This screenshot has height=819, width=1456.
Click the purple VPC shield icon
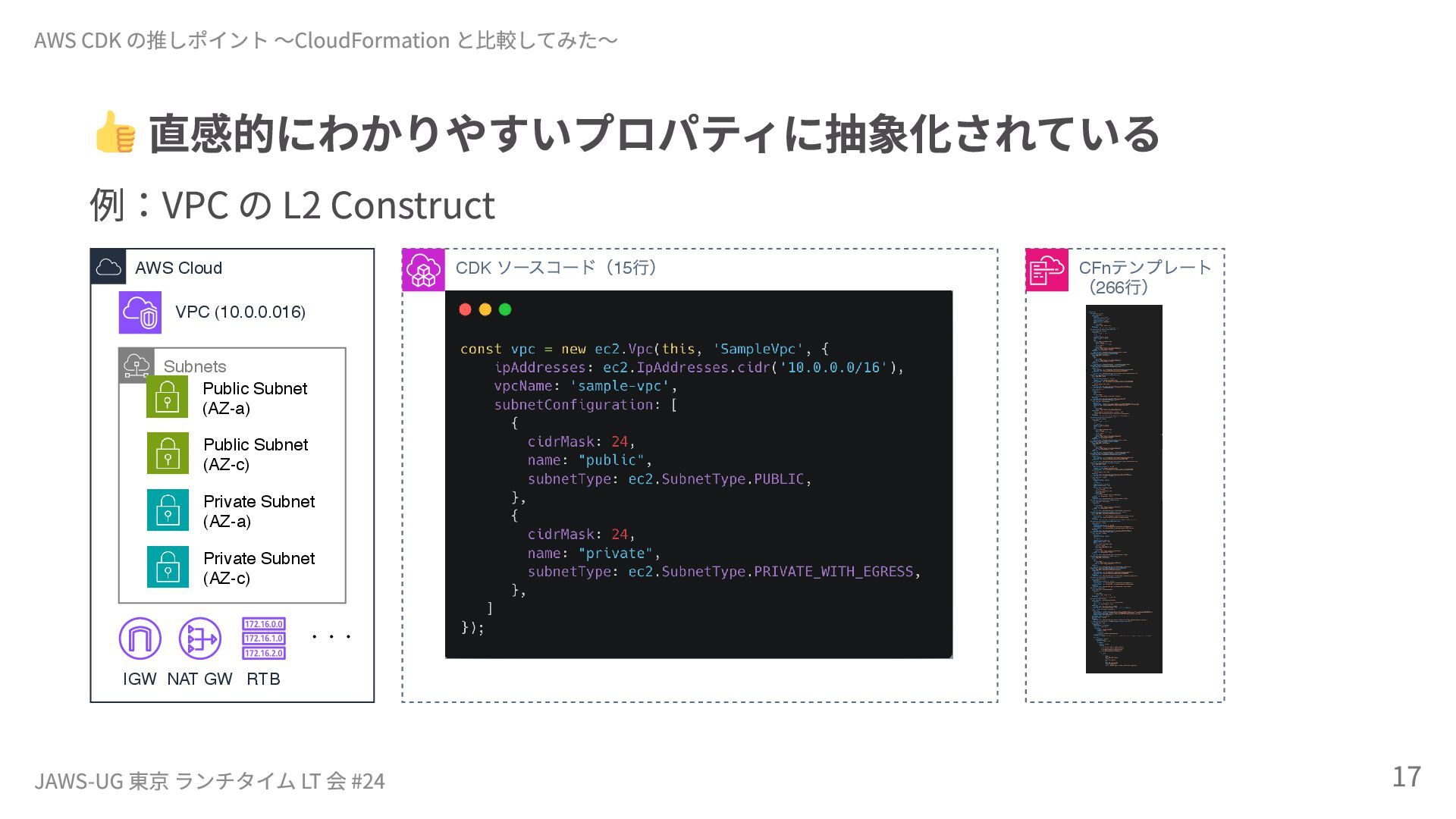[140, 312]
